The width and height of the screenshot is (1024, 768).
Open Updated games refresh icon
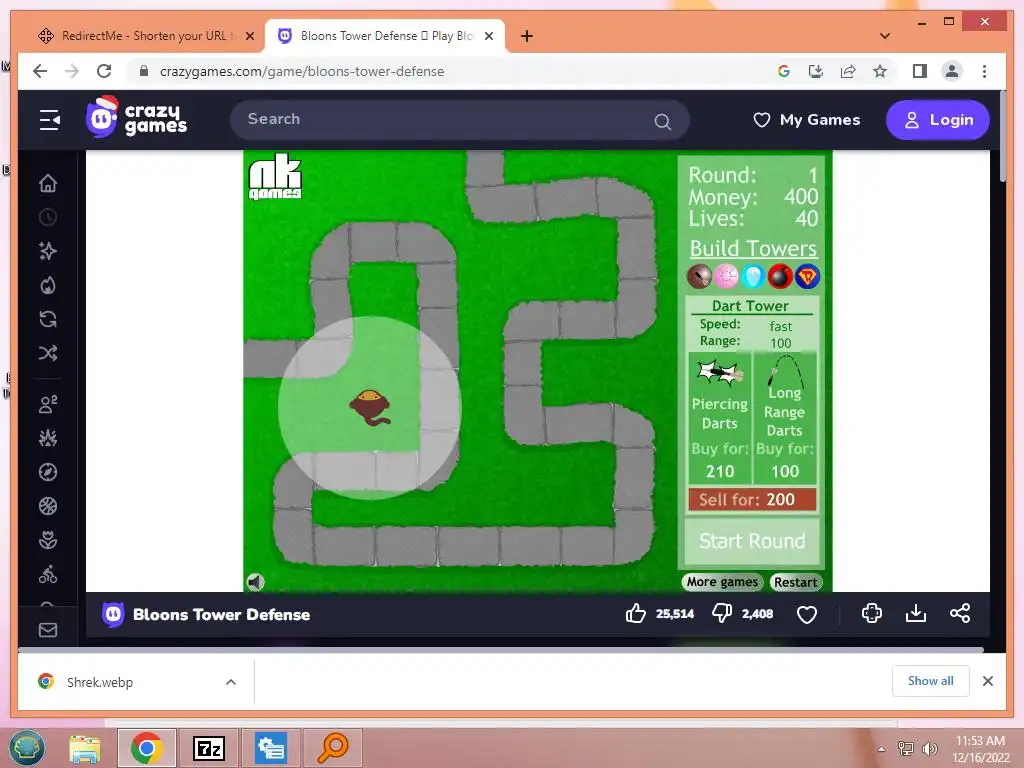(x=48, y=319)
